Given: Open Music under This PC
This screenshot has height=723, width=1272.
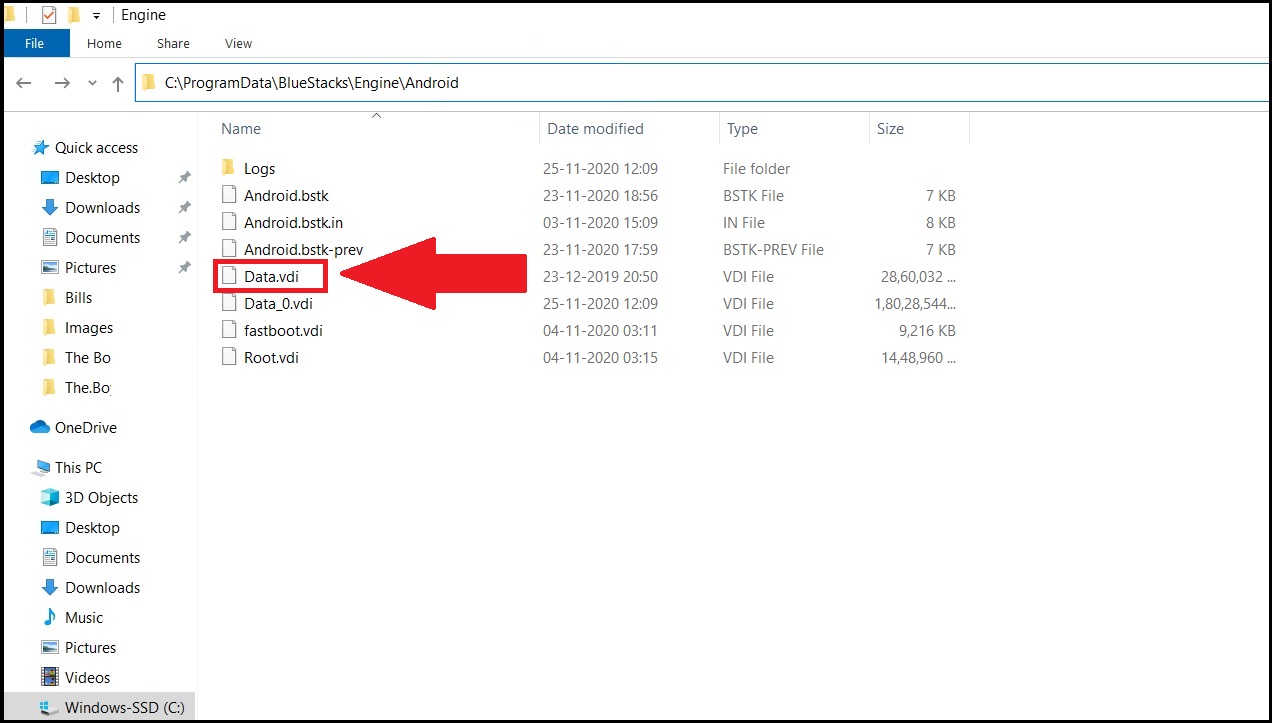Looking at the screenshot, I should pos(84,617).
